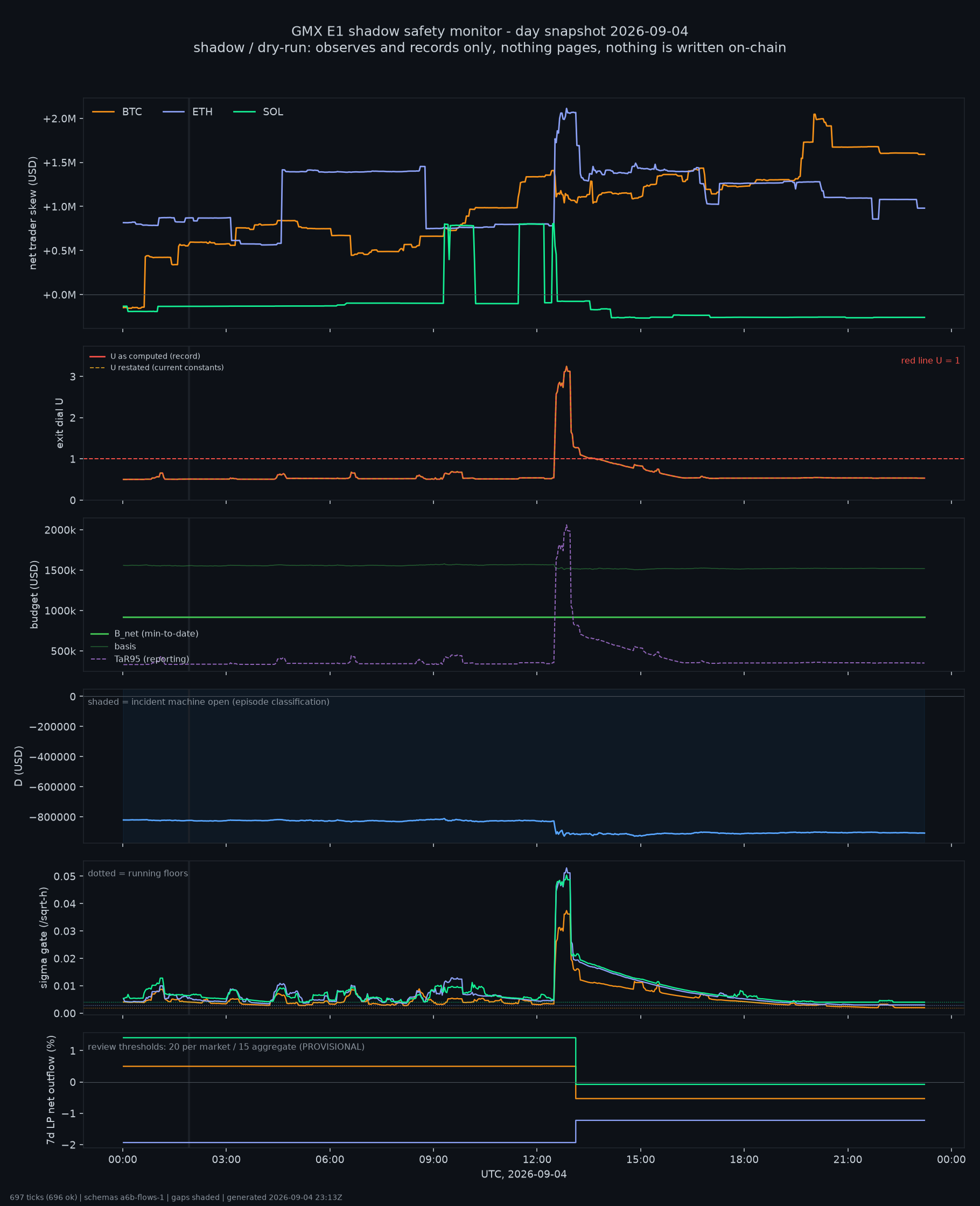The width and height of the screenshot is (980, 1206).
Task: Select the '0.03' sigma gate tick
Action: tap(65, 931)
